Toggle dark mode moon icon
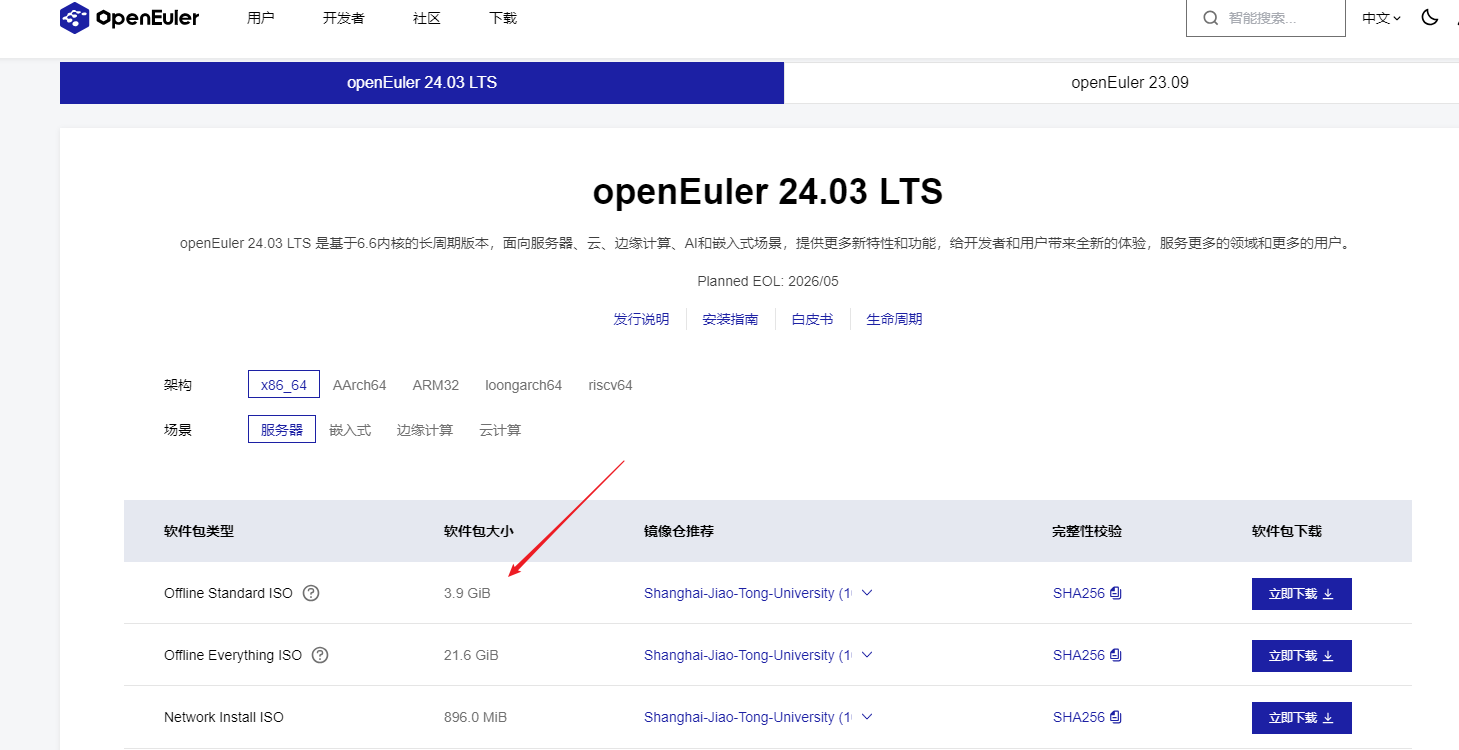The width and height of the screenshot is (1459, 750). click(x=1429, y=17)
